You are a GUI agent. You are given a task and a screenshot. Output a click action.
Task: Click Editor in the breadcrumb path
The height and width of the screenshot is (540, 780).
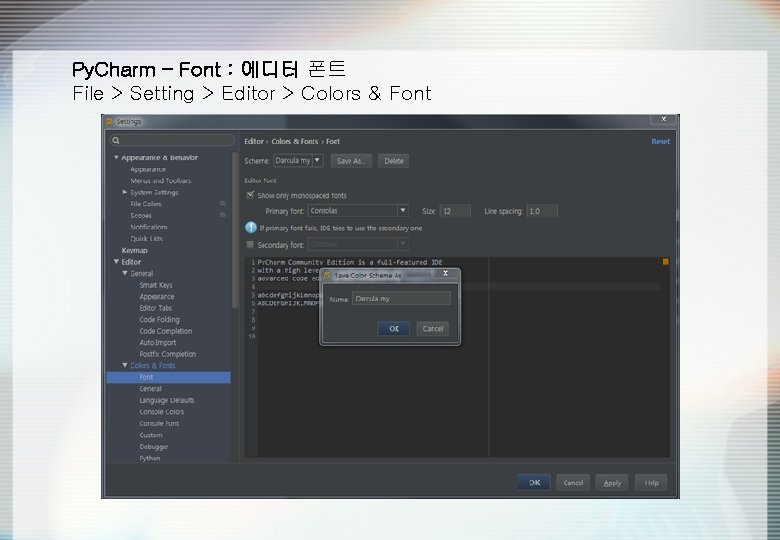coord(254,141)
